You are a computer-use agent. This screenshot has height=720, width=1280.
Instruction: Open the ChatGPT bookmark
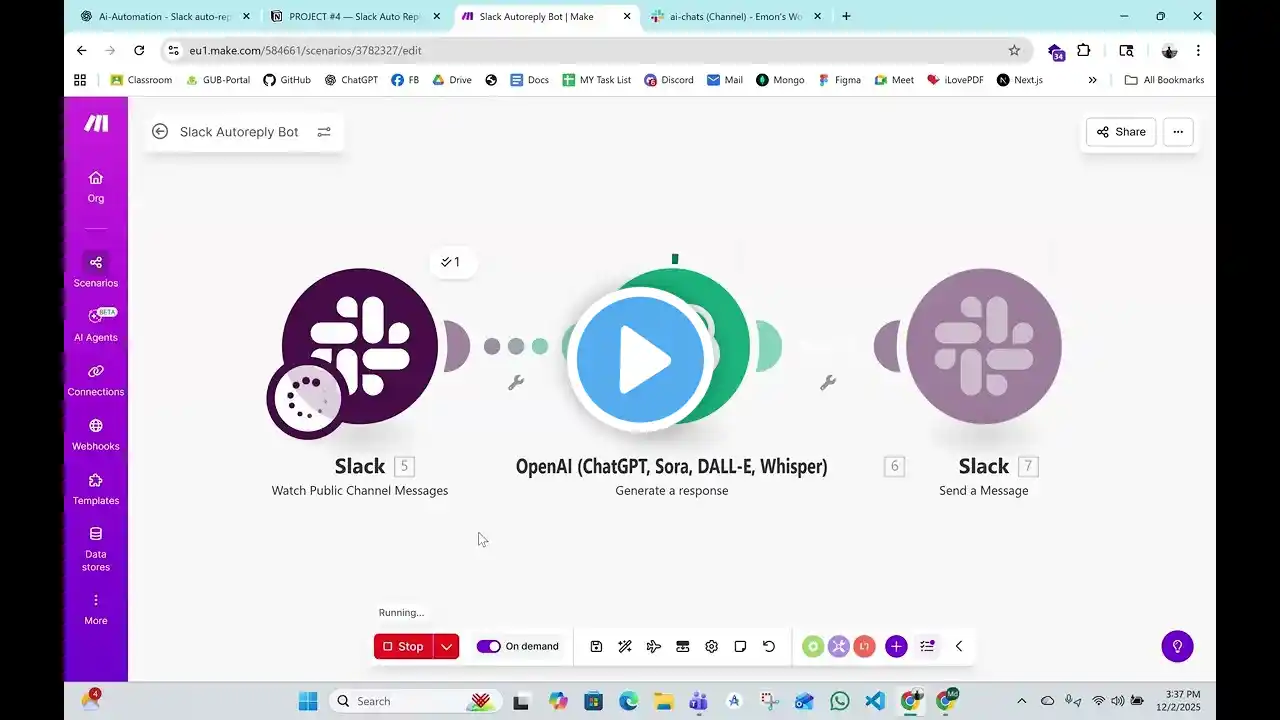pos(351,80)
